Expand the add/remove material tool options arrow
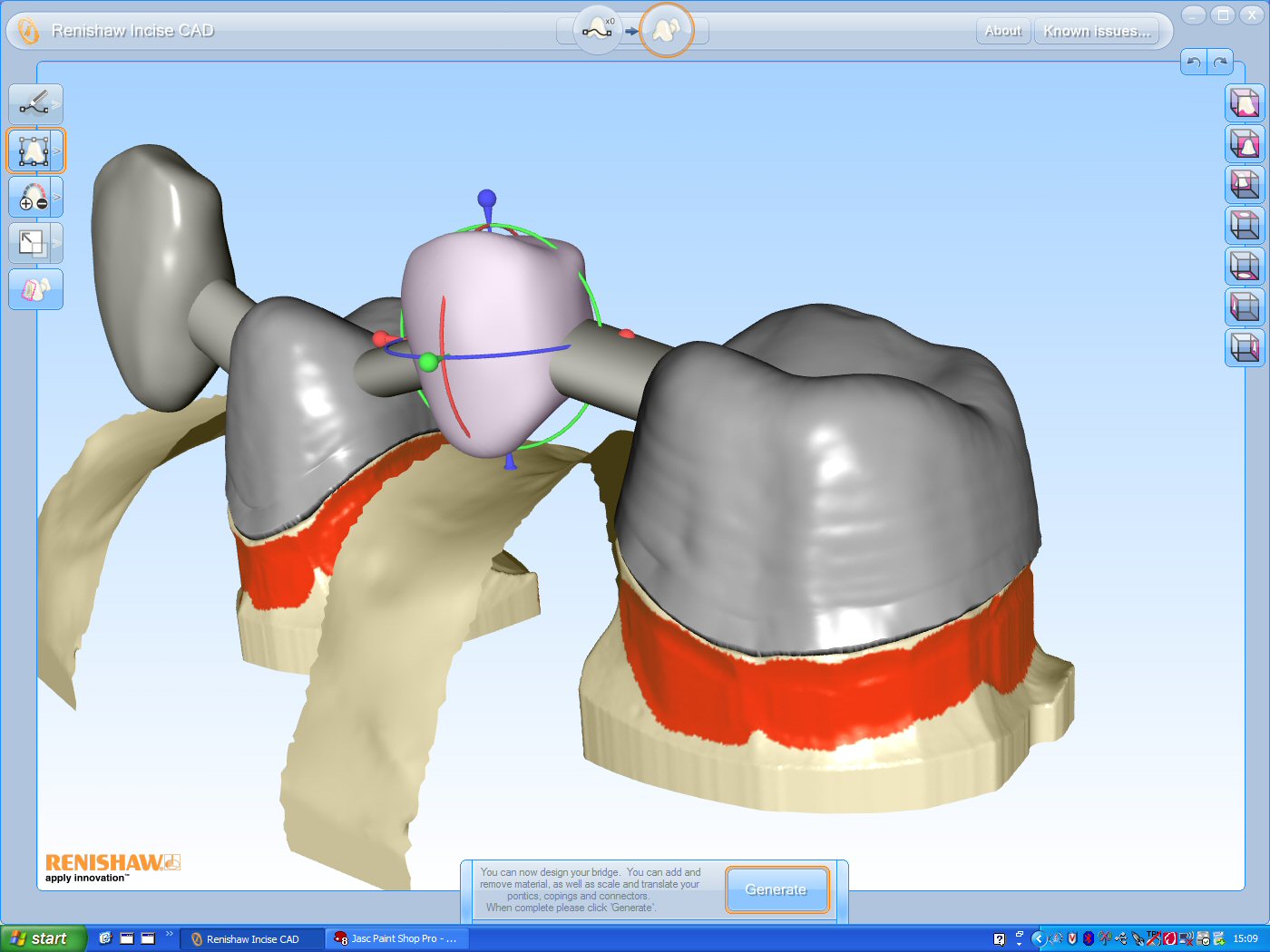The image size is (1270, 952). click(58, 197)
